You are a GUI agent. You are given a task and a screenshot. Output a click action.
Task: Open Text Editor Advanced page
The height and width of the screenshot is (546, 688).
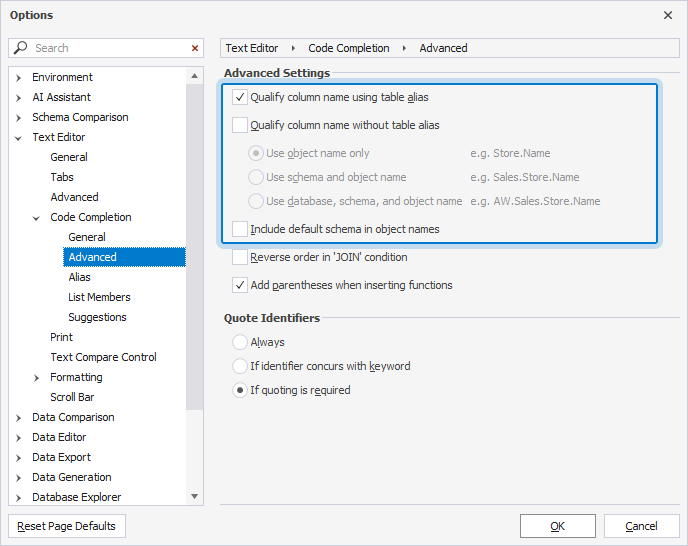click(x=74, y=197)
